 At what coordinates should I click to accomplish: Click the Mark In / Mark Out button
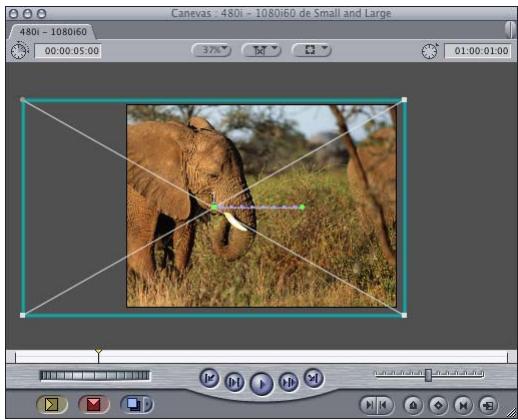[377, 405]
